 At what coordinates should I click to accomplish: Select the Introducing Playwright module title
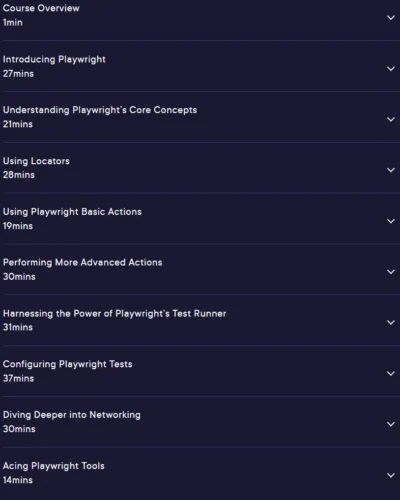pyautogui.click(x=54, y=60)
